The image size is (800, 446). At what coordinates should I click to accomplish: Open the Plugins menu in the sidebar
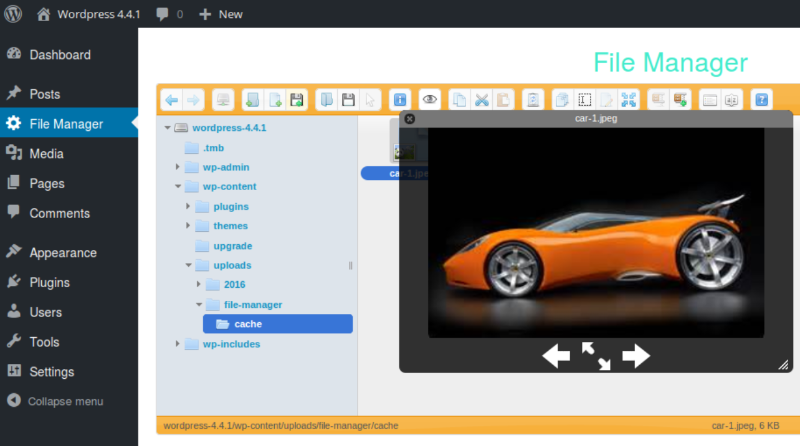(x=49, y=282)
